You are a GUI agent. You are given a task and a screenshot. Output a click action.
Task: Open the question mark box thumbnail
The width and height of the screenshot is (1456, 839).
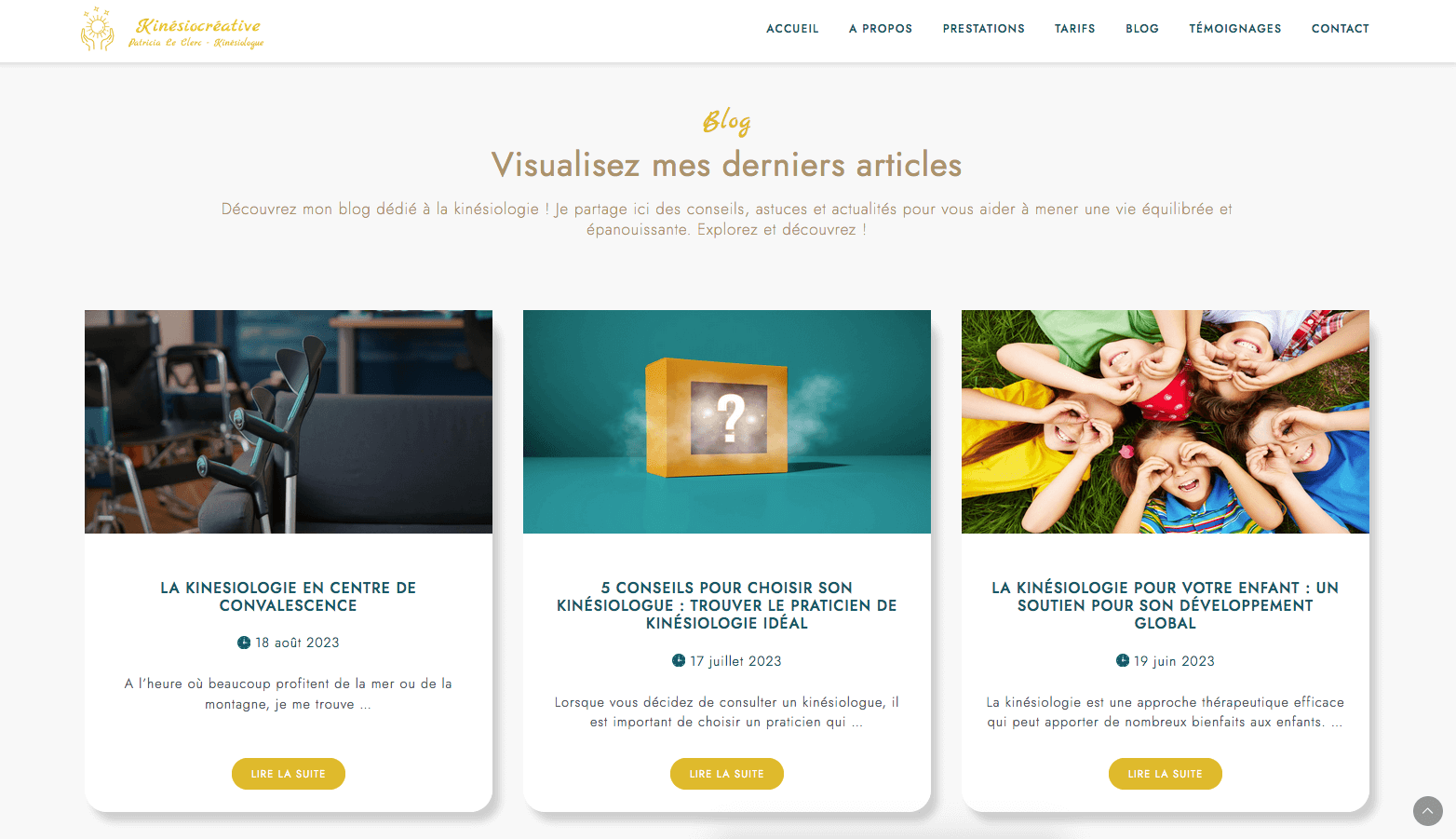pos(727,422)
